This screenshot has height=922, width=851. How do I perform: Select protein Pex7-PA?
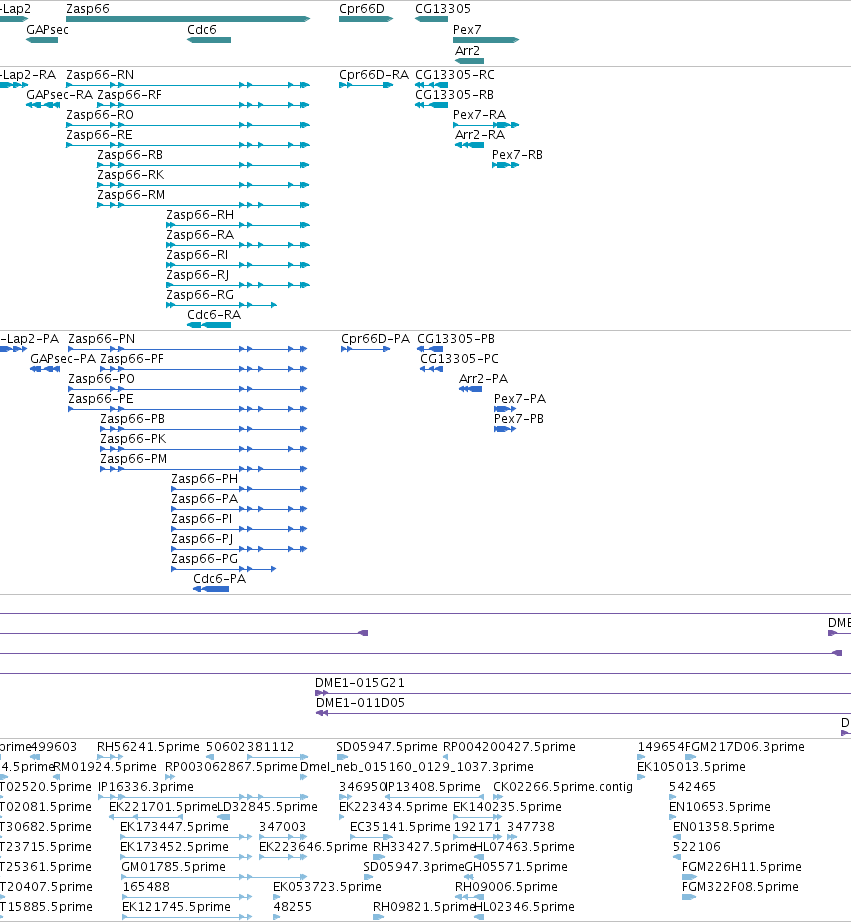pos(505,409)
